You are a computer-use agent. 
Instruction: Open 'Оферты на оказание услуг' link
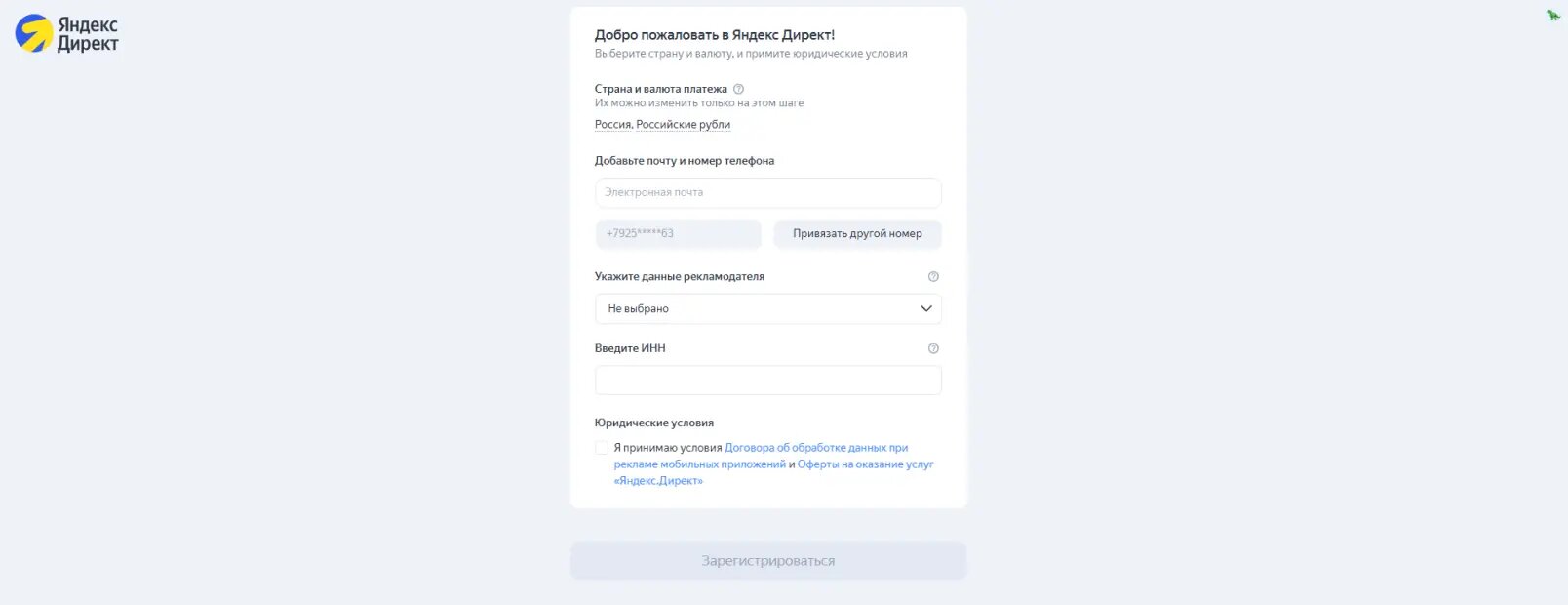pyautogui.click(x=865, y=464)
